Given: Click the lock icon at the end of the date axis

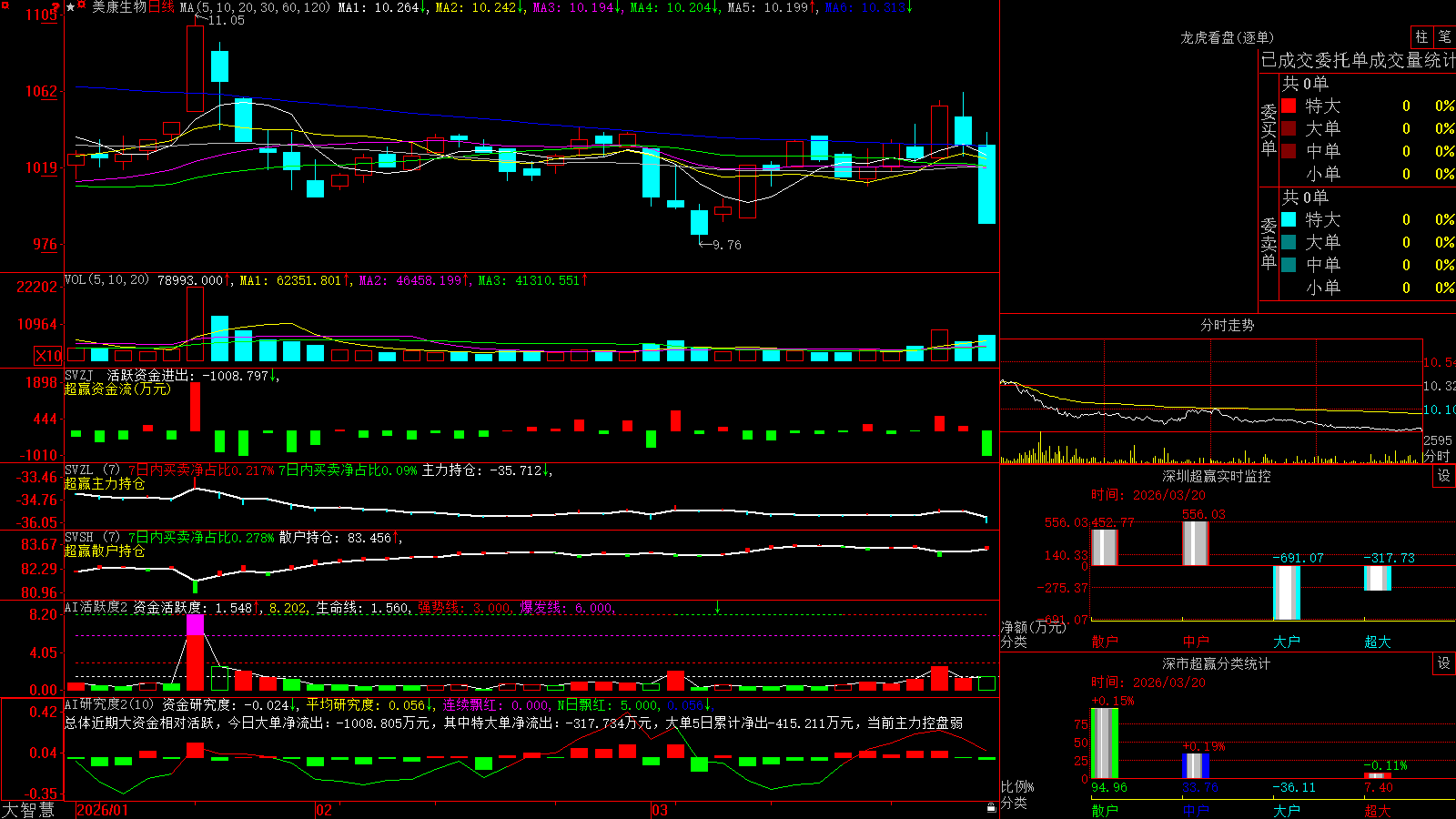Looking at the screenshot, I should pyautogui.click(x=991, y=808).
